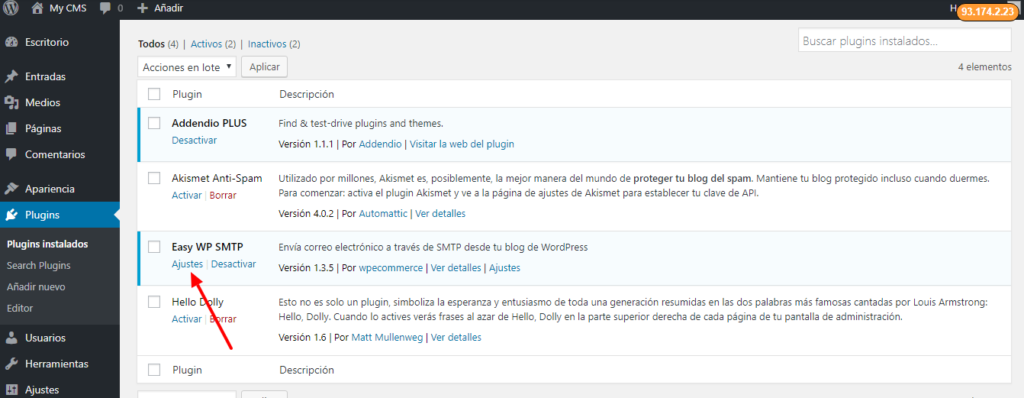
Task: Open the Automattic author link
Action: click(x=383, y=214)
